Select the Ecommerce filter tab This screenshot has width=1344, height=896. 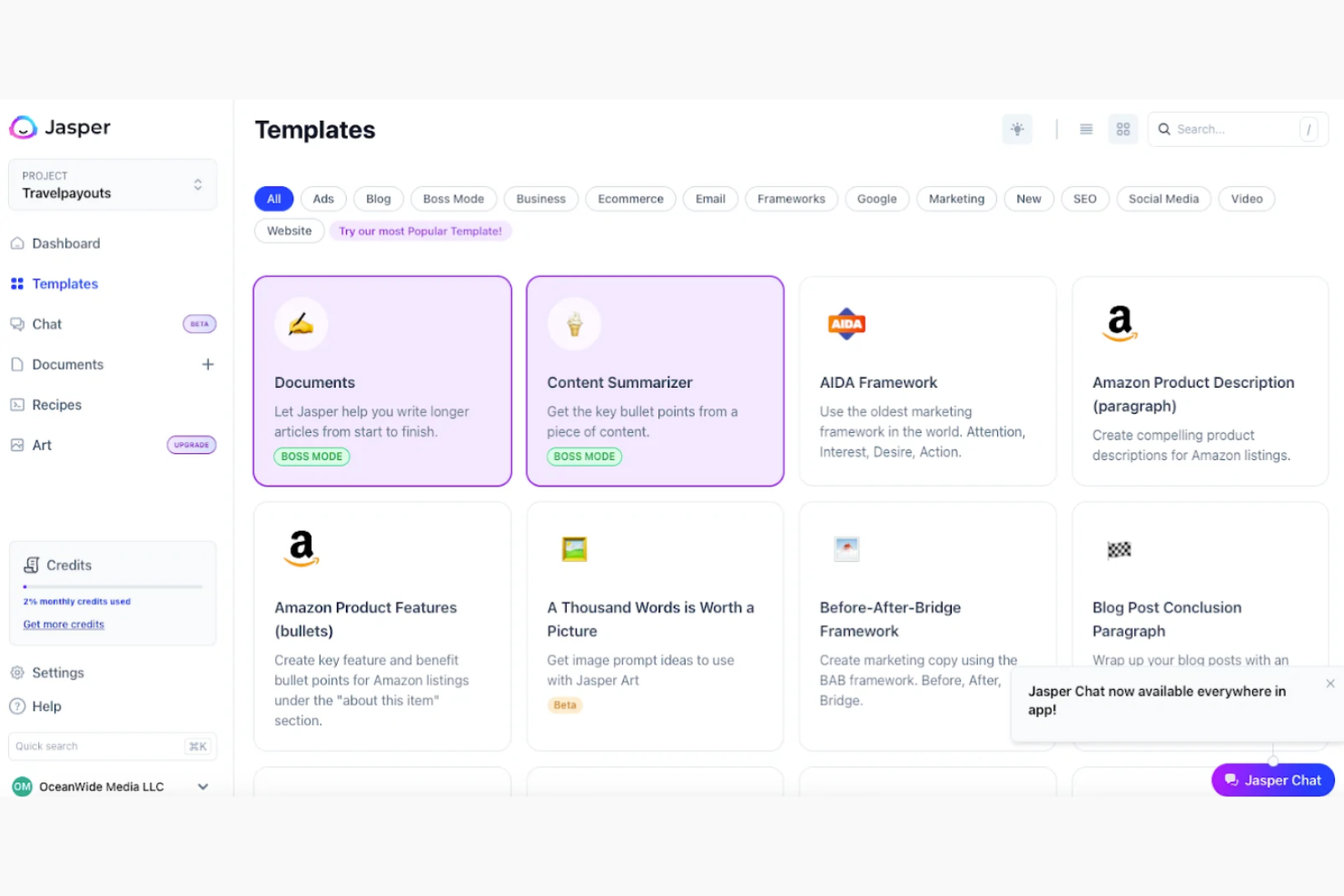pyautogui.click(x=630, y=199)
